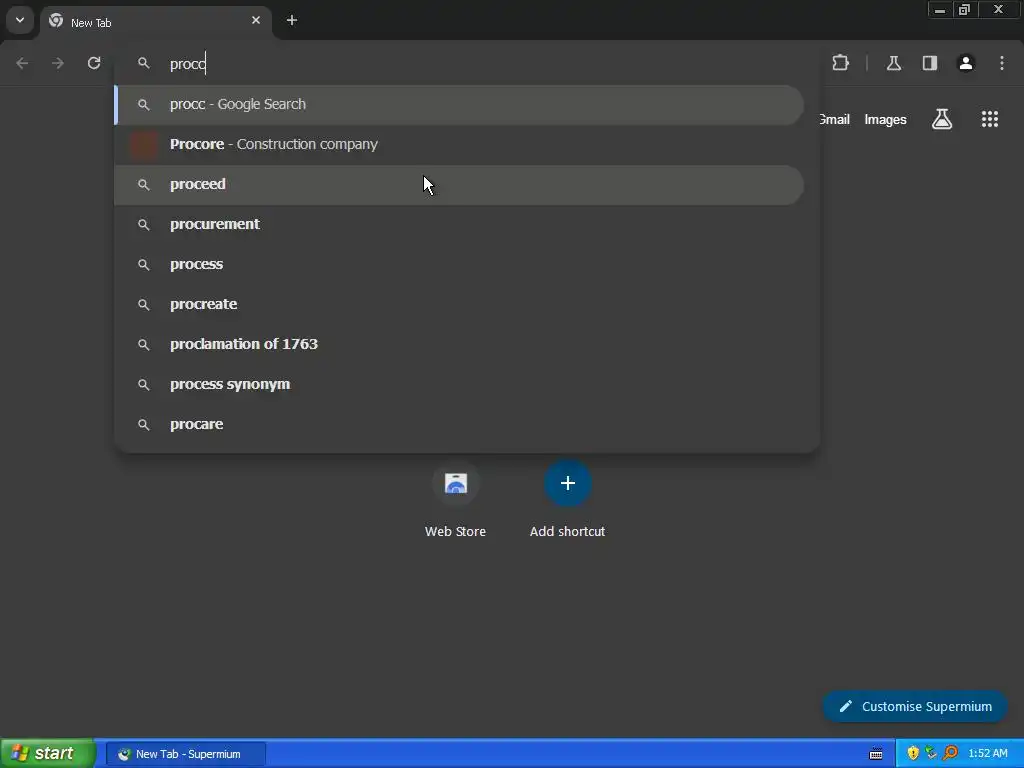
Task: Click the address bar containing 'procc'
Action: (x=466, y=63)
